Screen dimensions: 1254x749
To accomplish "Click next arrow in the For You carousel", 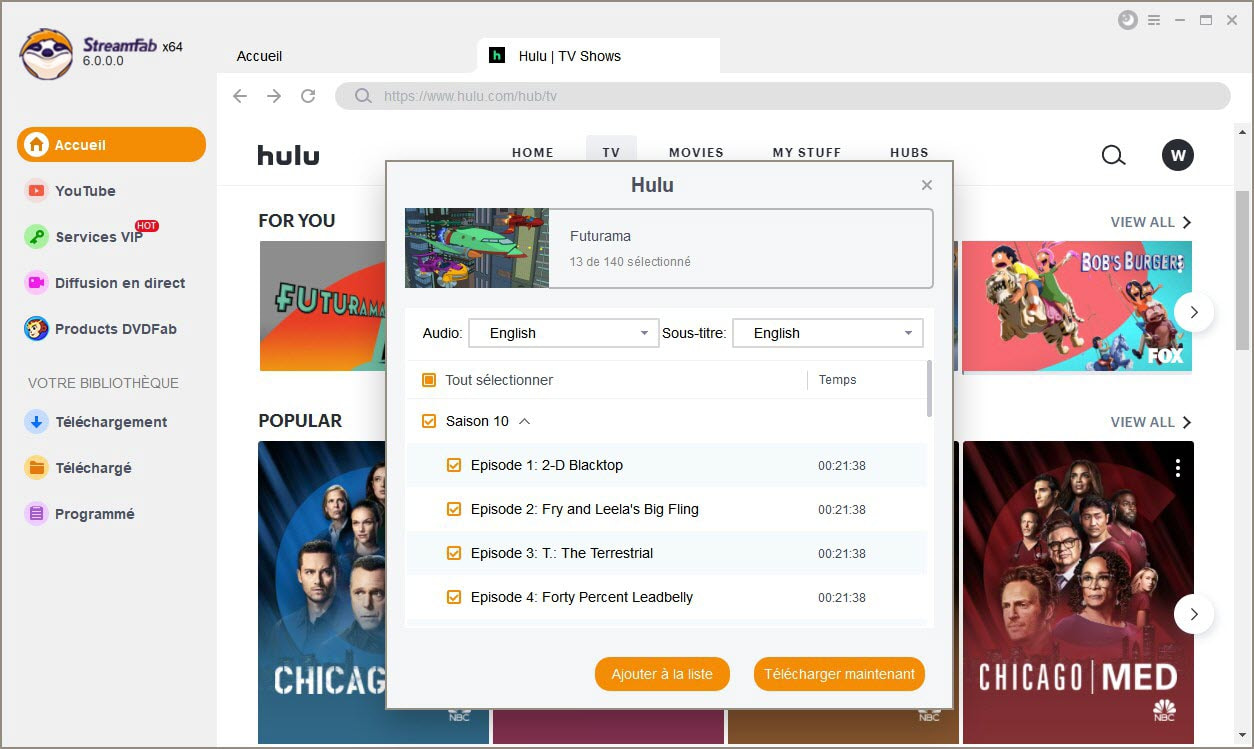I will (x=1194, y=313).
